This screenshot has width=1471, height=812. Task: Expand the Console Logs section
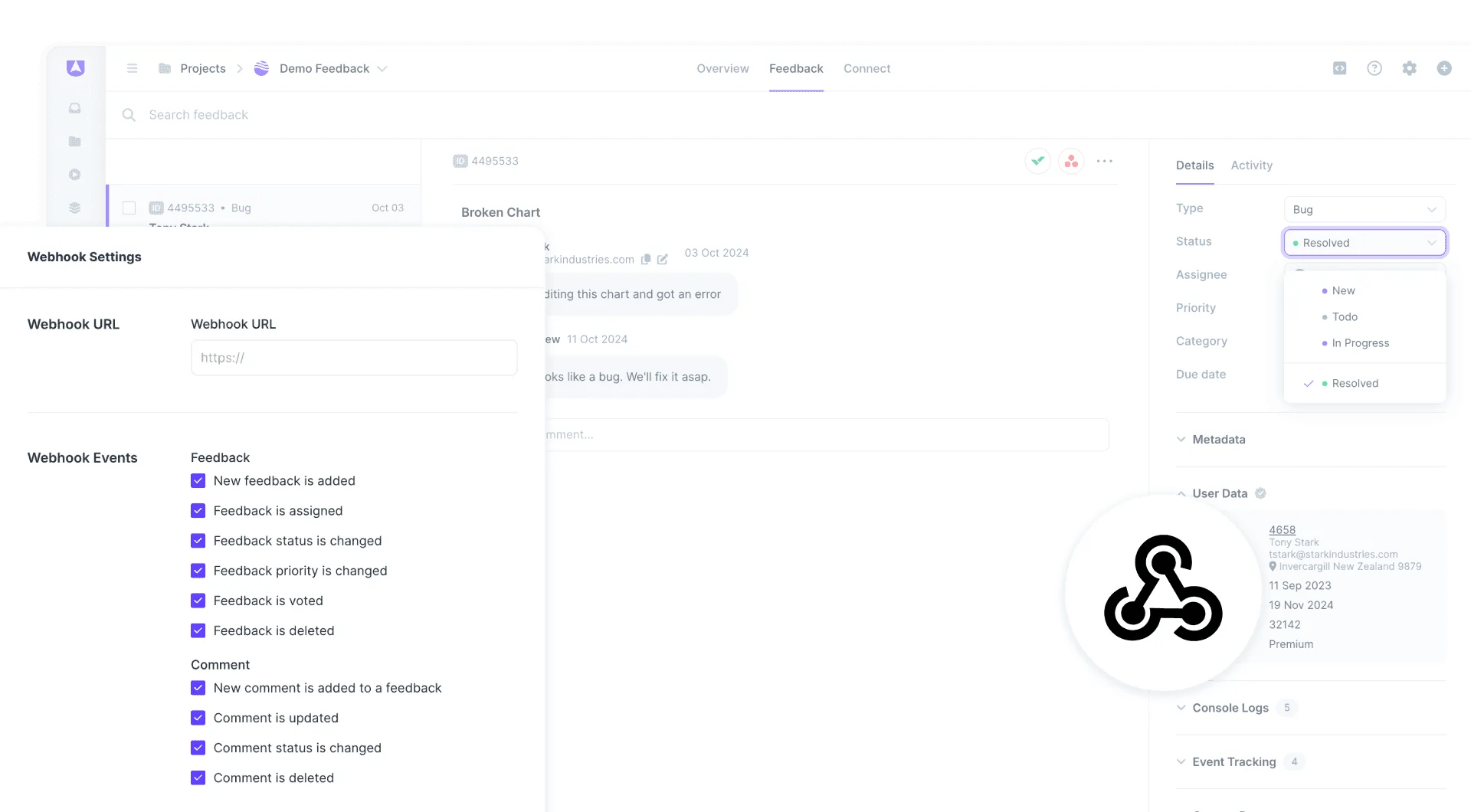pos(1181,708)
